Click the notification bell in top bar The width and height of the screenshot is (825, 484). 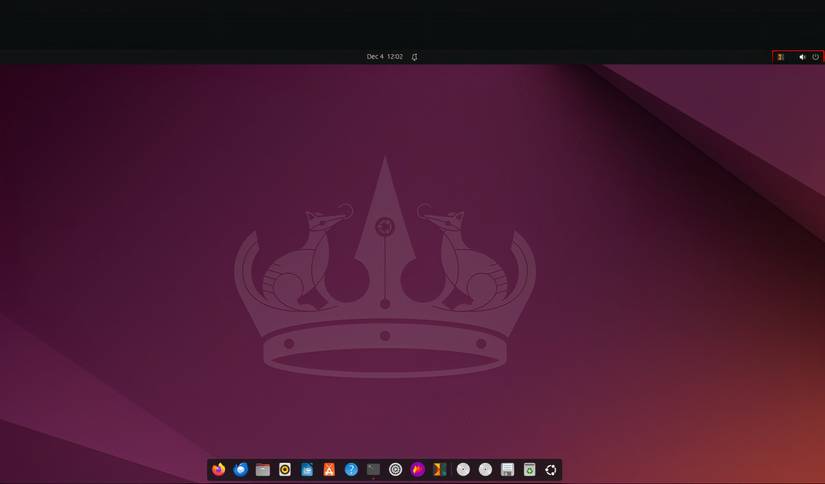pyautogui.click(x=415, y=57)
